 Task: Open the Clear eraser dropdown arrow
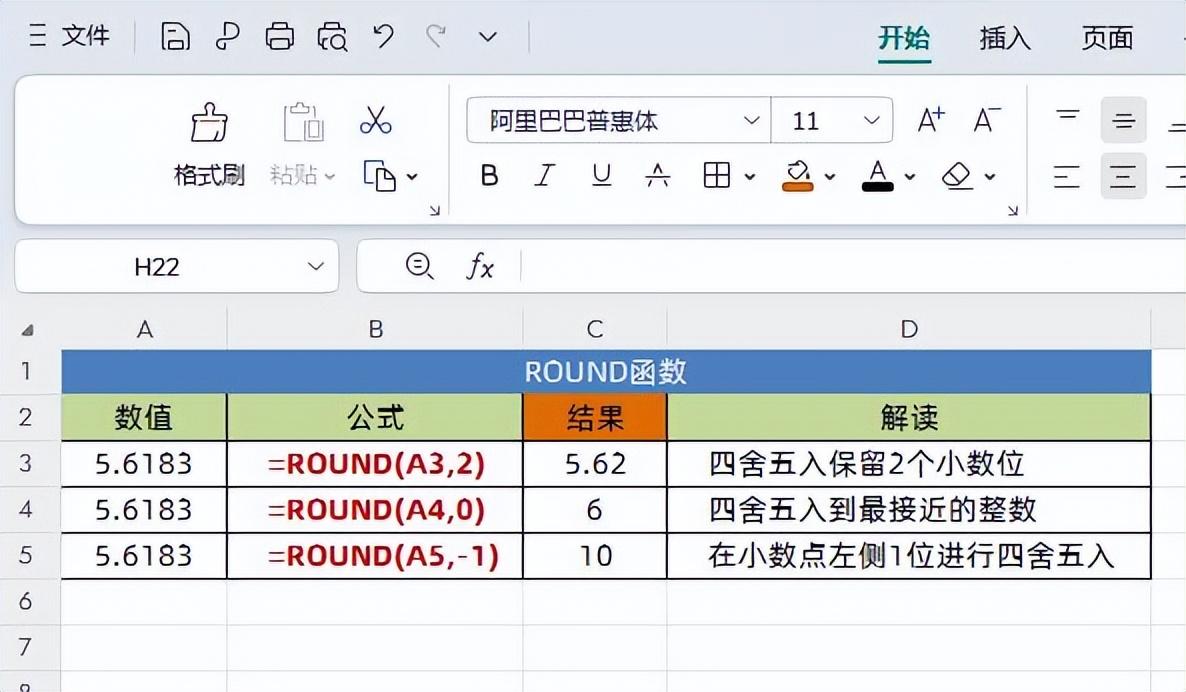(x=990, y=177)
